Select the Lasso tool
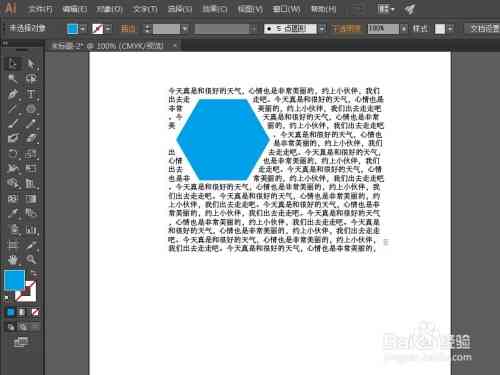 31,79
